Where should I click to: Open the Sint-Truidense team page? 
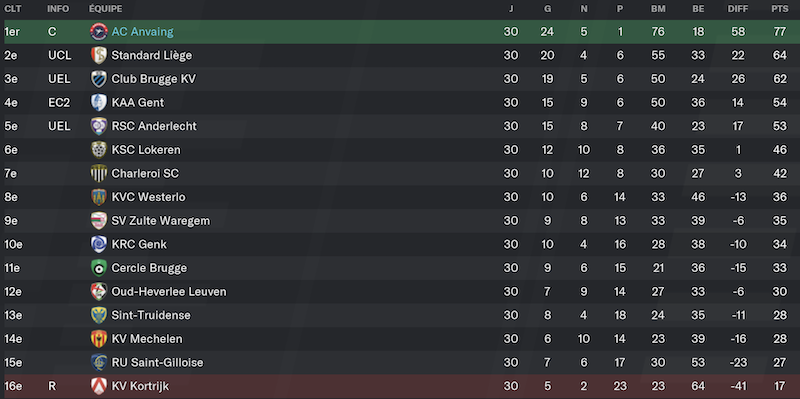[151, 315]
